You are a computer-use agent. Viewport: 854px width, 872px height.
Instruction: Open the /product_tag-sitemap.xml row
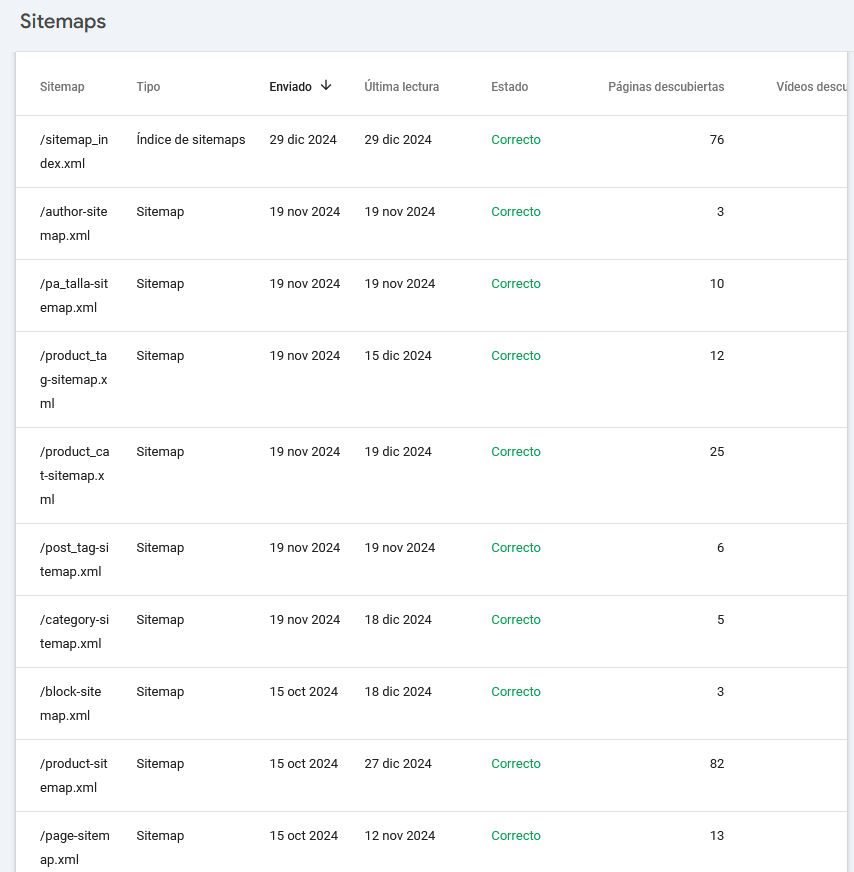tap(431, 380)
